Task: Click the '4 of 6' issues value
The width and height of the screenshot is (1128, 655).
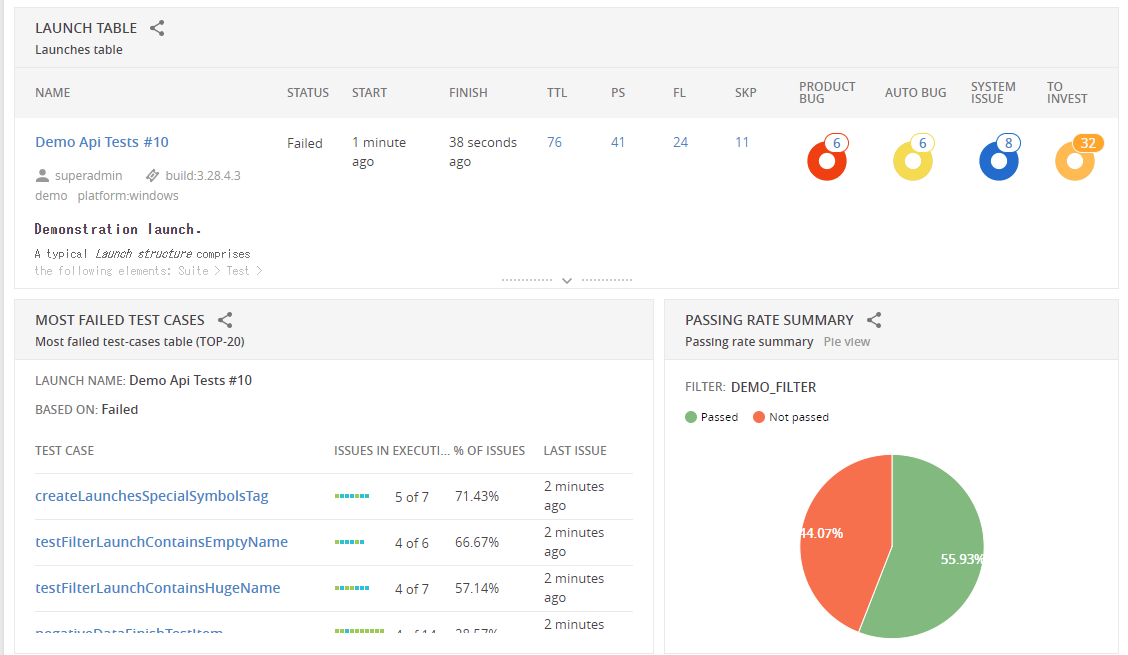Action: click(x=411, y=543)
